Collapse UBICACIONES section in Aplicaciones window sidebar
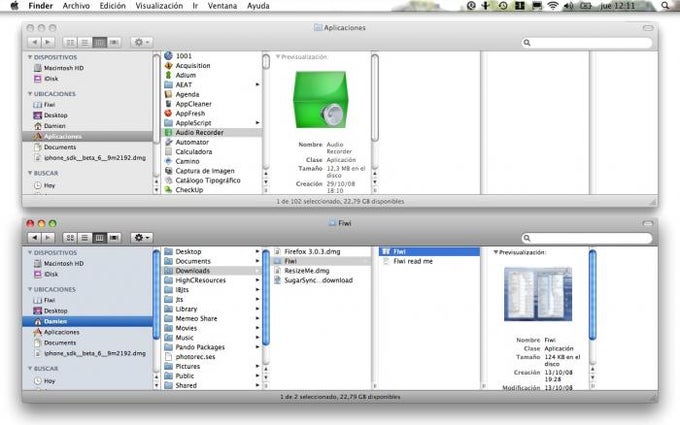The width and height of the screenshot is (680, 425). pos(30,94)
